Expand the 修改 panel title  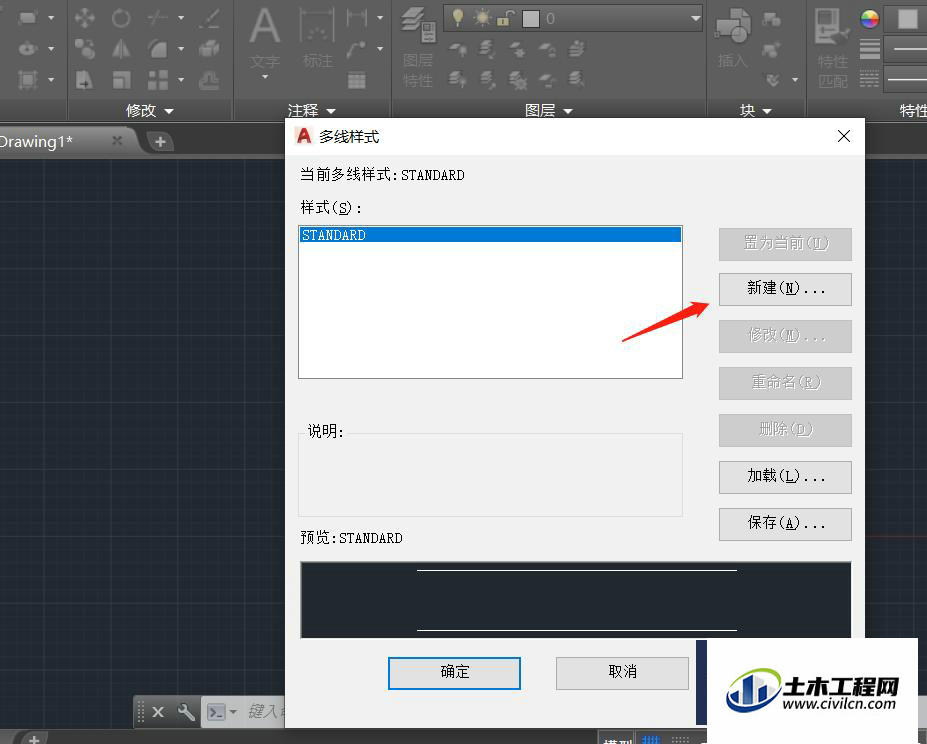click(x=150, y=111)
